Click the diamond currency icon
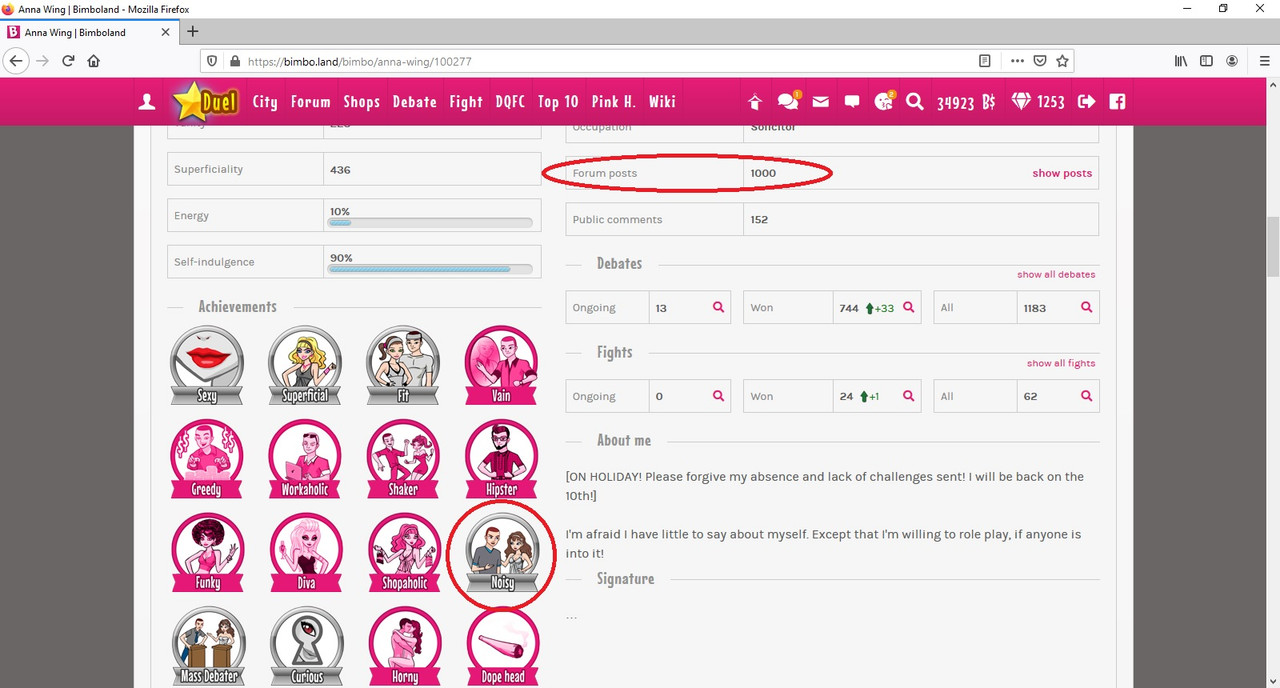1280x688 pixels. [x=1021, y=102]
